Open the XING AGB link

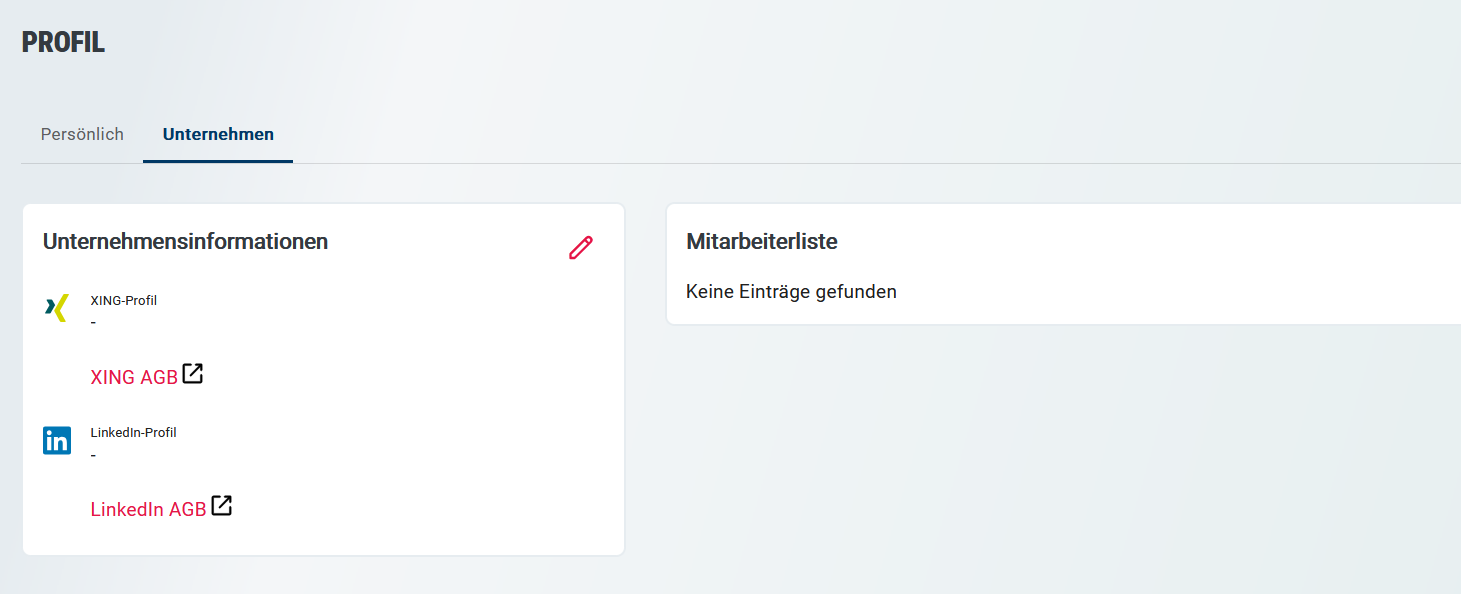pyautogui.click(x=134, y=376)
